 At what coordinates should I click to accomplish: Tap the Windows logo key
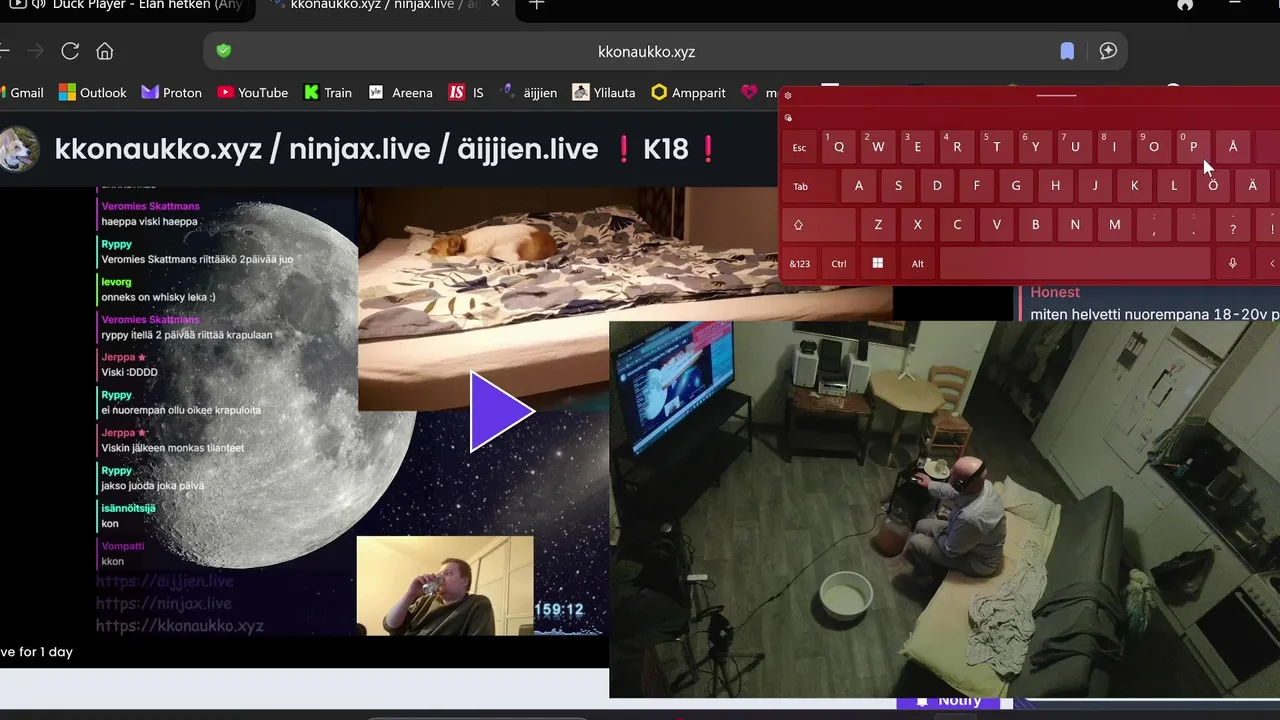[x=878, y=264]
